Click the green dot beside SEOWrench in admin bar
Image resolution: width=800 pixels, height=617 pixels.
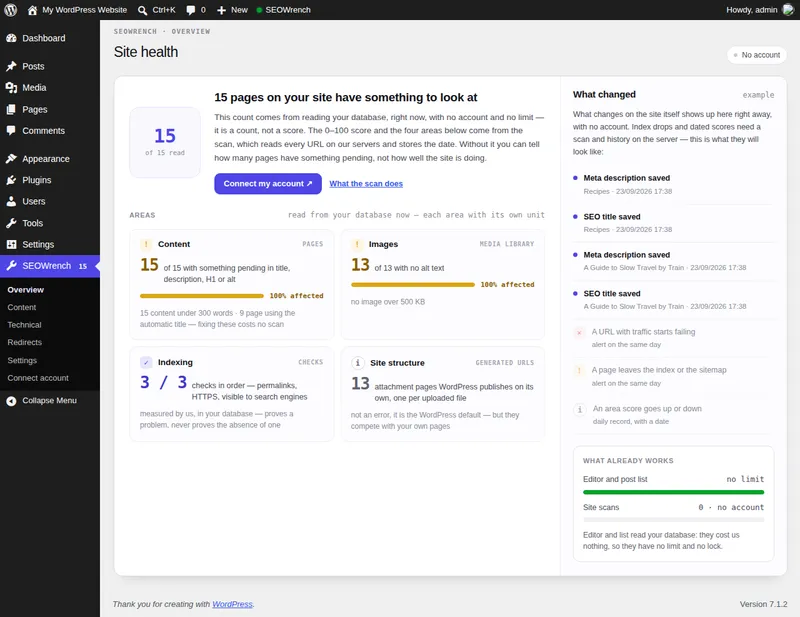tap(259, 10)
